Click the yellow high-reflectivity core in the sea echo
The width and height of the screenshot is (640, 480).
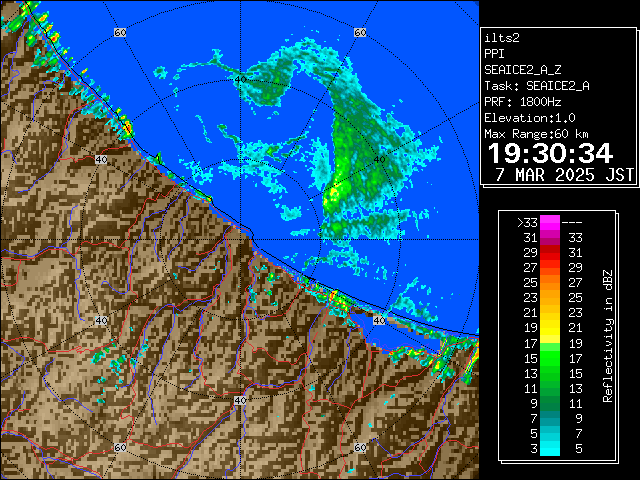(333, 193)
